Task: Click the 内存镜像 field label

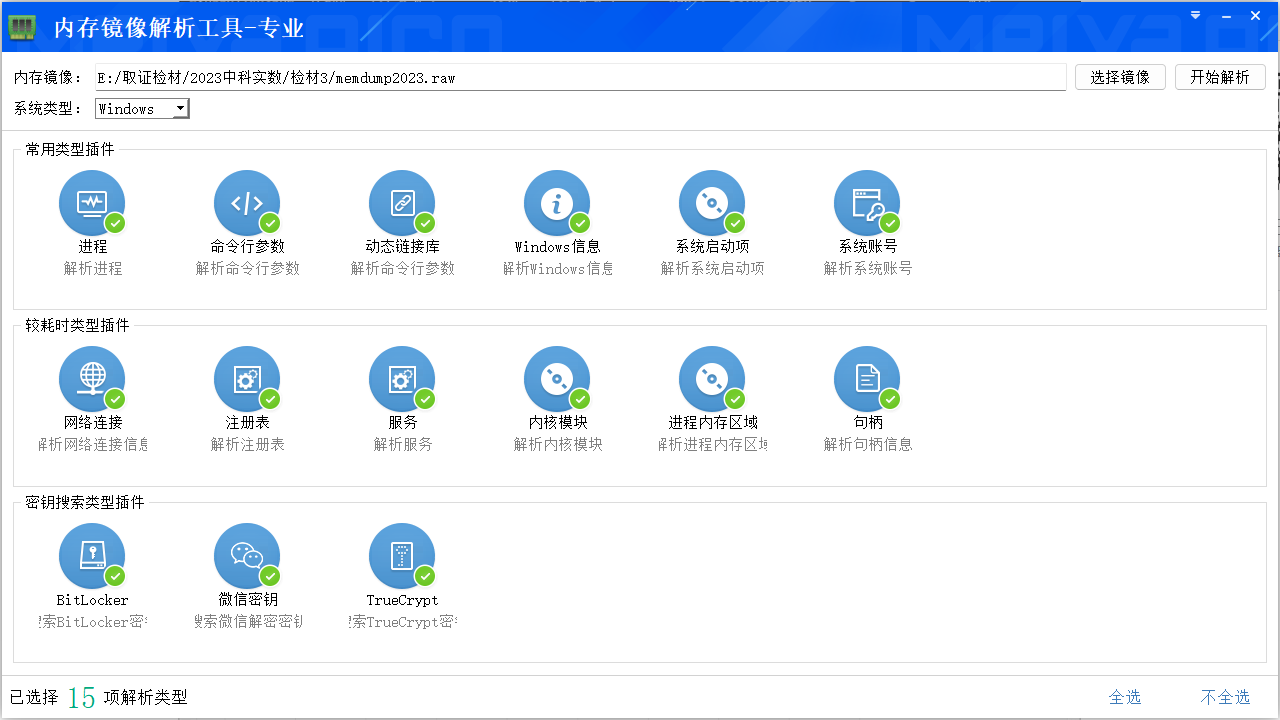Action: [x=48, y=77]
